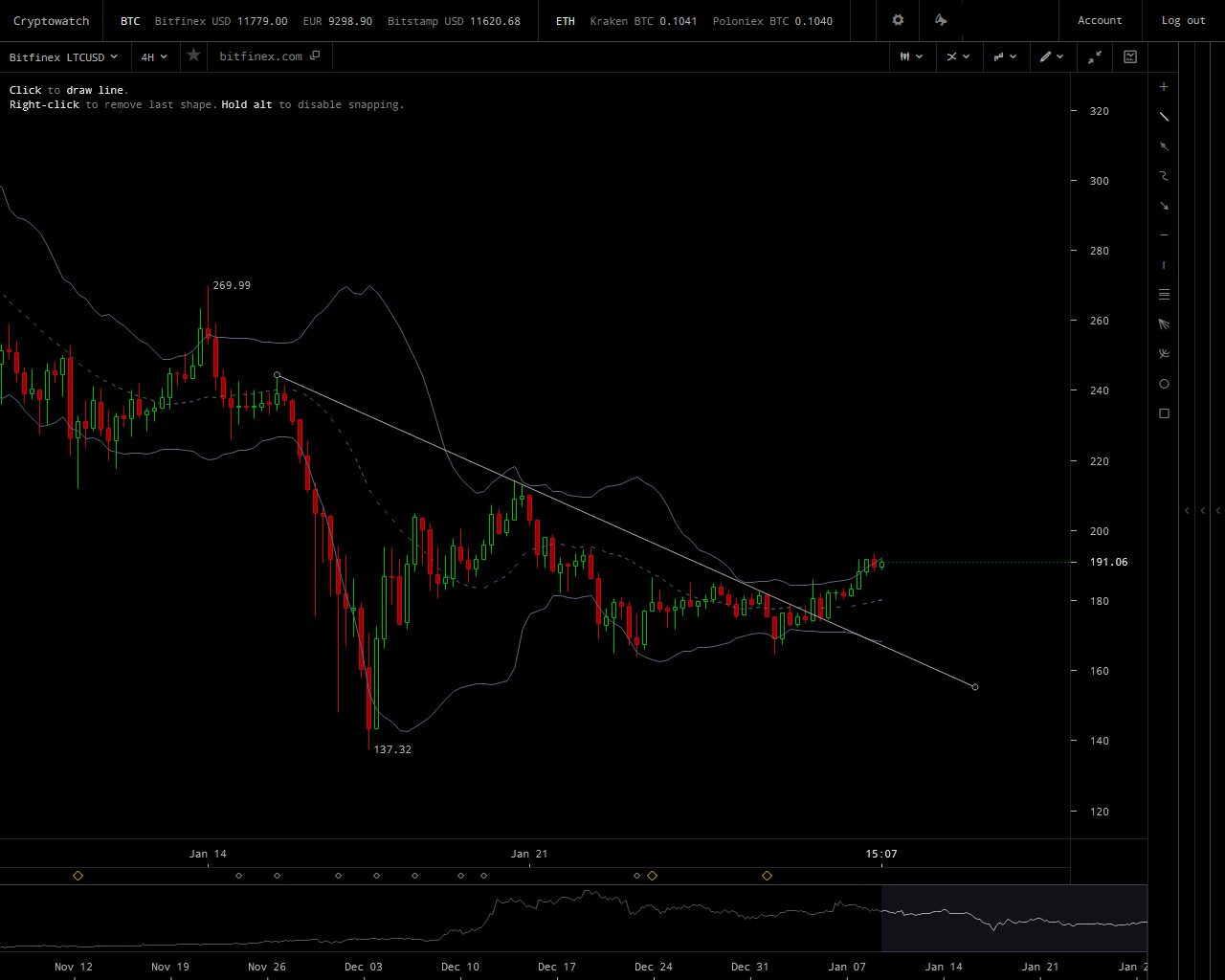Open the step-line analysis dropdown
Screen dimensions: 1225x980
click(x=1005, y=56)
